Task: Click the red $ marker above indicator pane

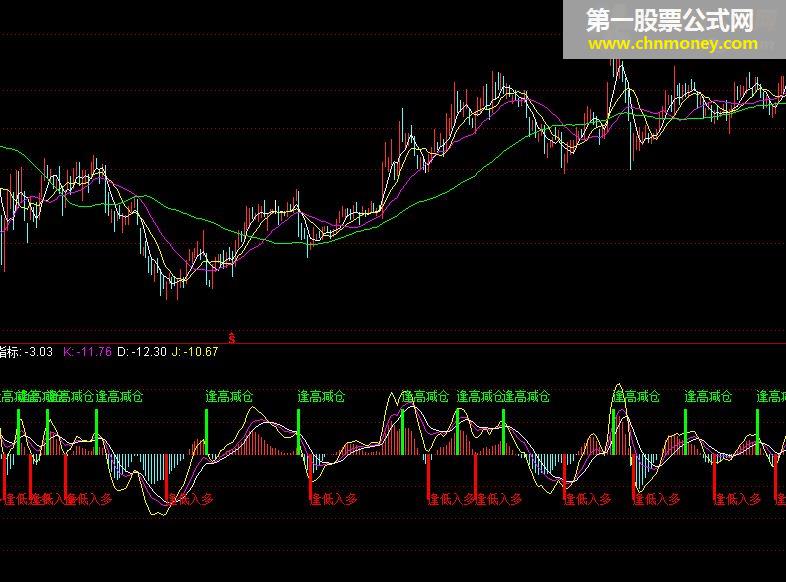Action: 232,338
